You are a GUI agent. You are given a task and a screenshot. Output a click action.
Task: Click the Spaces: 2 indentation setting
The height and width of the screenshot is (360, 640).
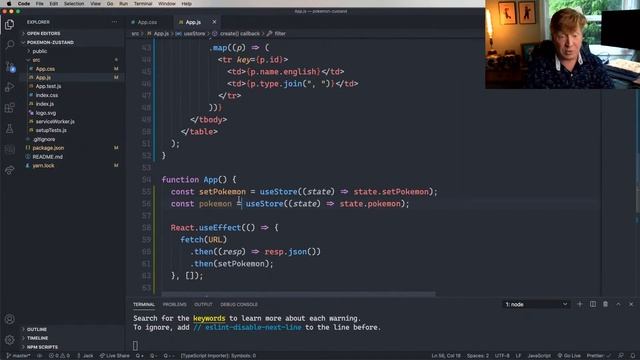pyautogui.click(x=478, y=356)
